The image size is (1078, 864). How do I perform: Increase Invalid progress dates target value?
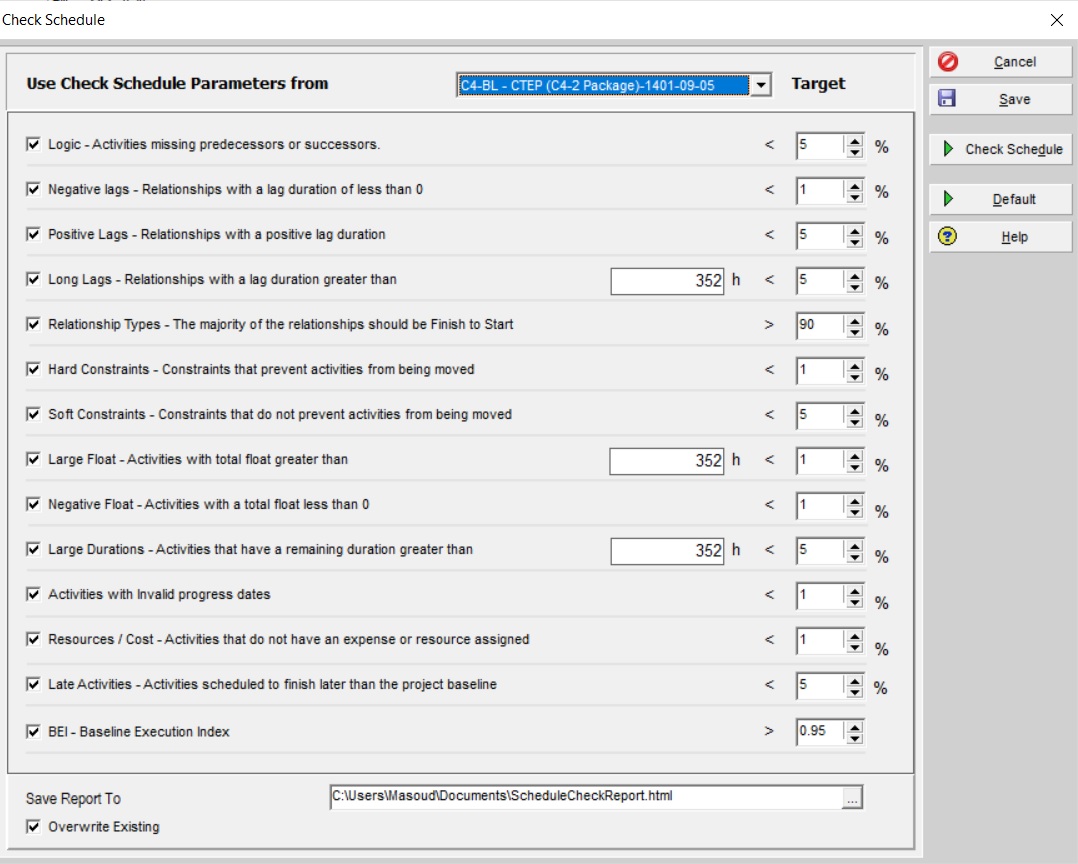click(855, 591)
